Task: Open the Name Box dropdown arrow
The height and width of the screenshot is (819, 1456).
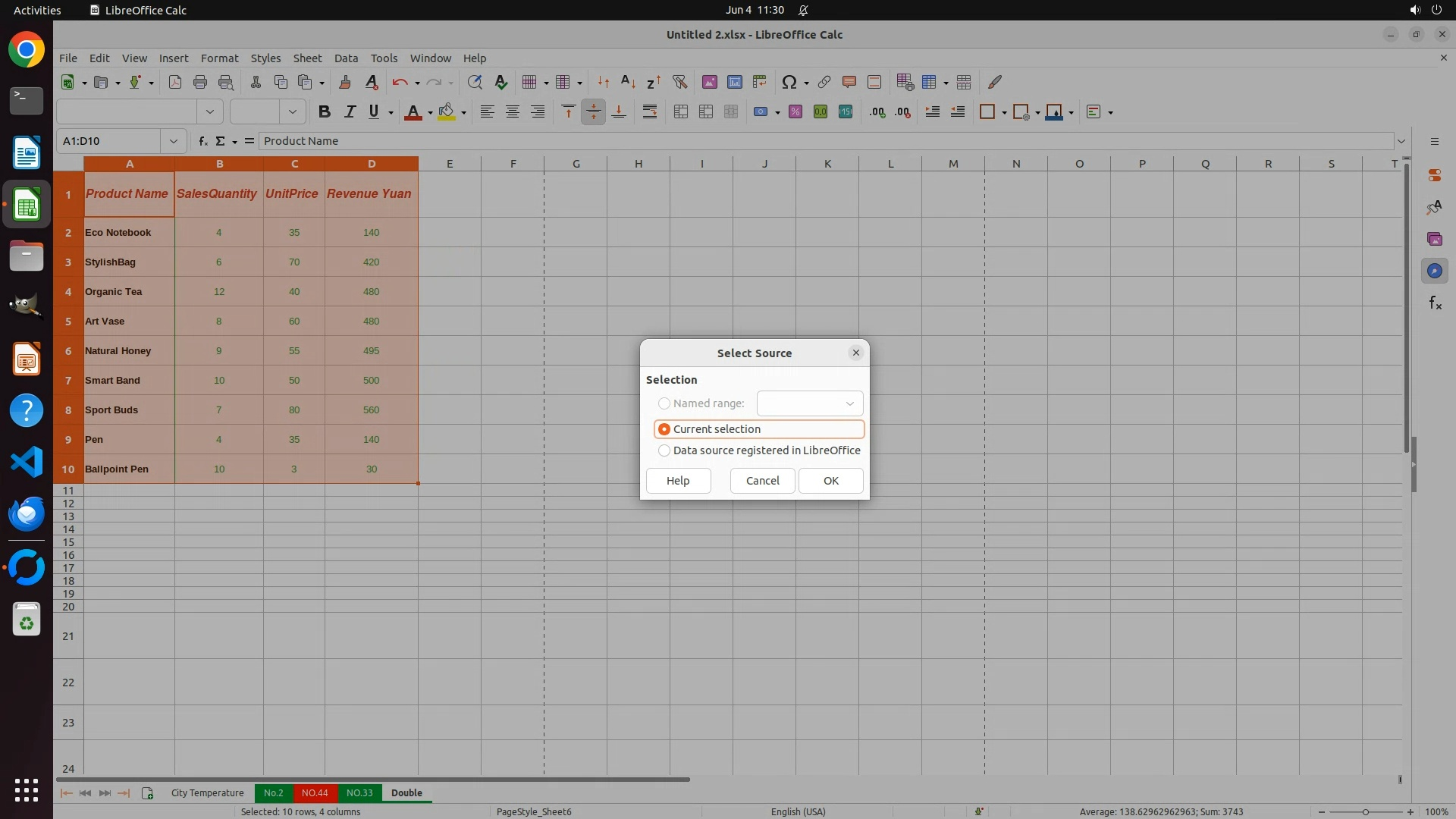Action: coord(174,141)
